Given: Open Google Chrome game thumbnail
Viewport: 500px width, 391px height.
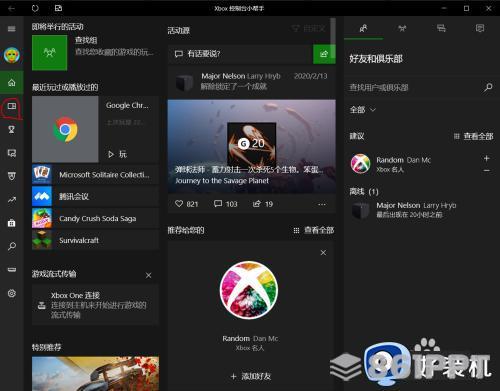Looking at the screenshot, I should click(65, 129).
